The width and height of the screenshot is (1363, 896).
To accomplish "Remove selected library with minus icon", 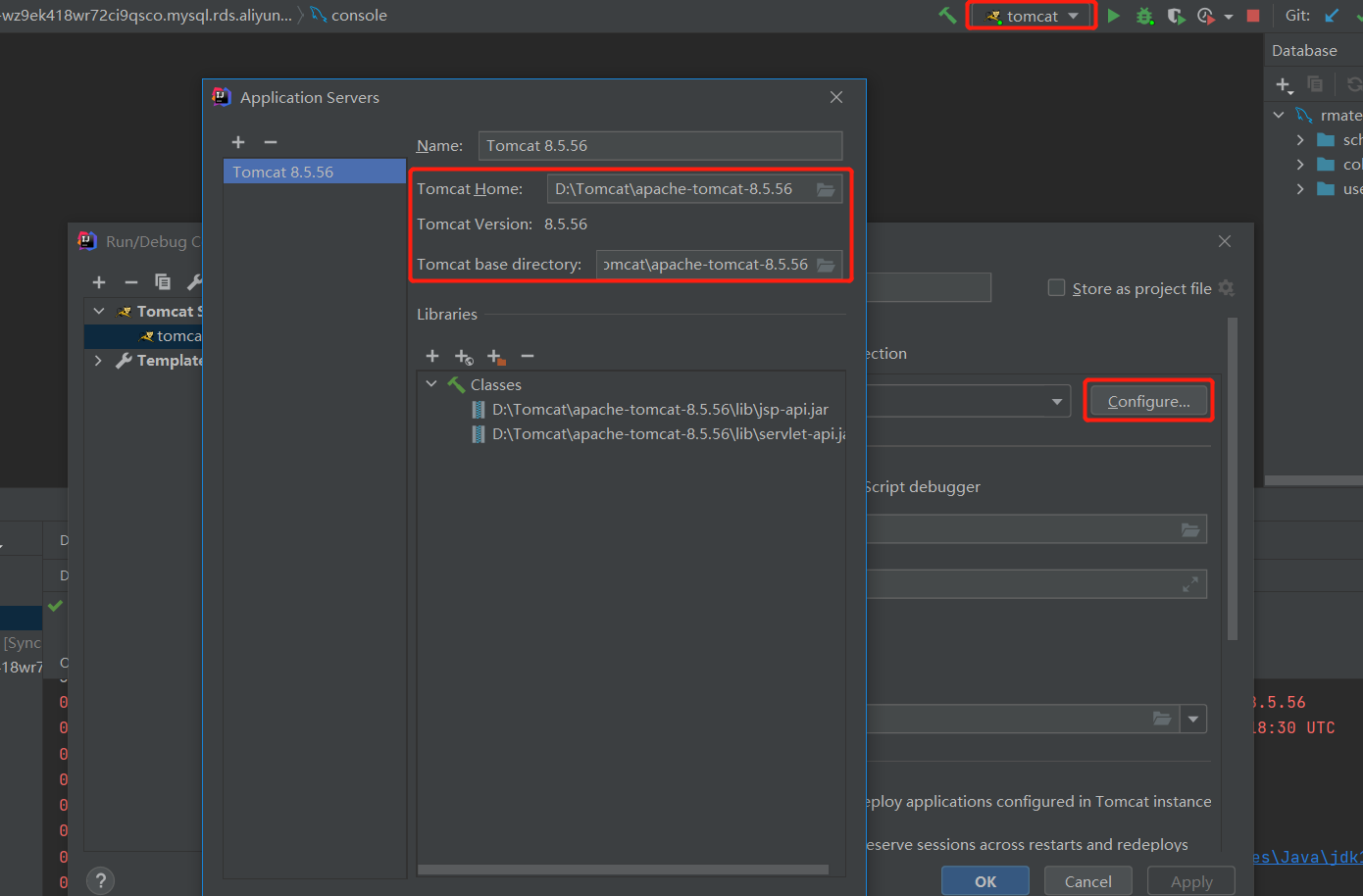I will click(x=528, y=356).
